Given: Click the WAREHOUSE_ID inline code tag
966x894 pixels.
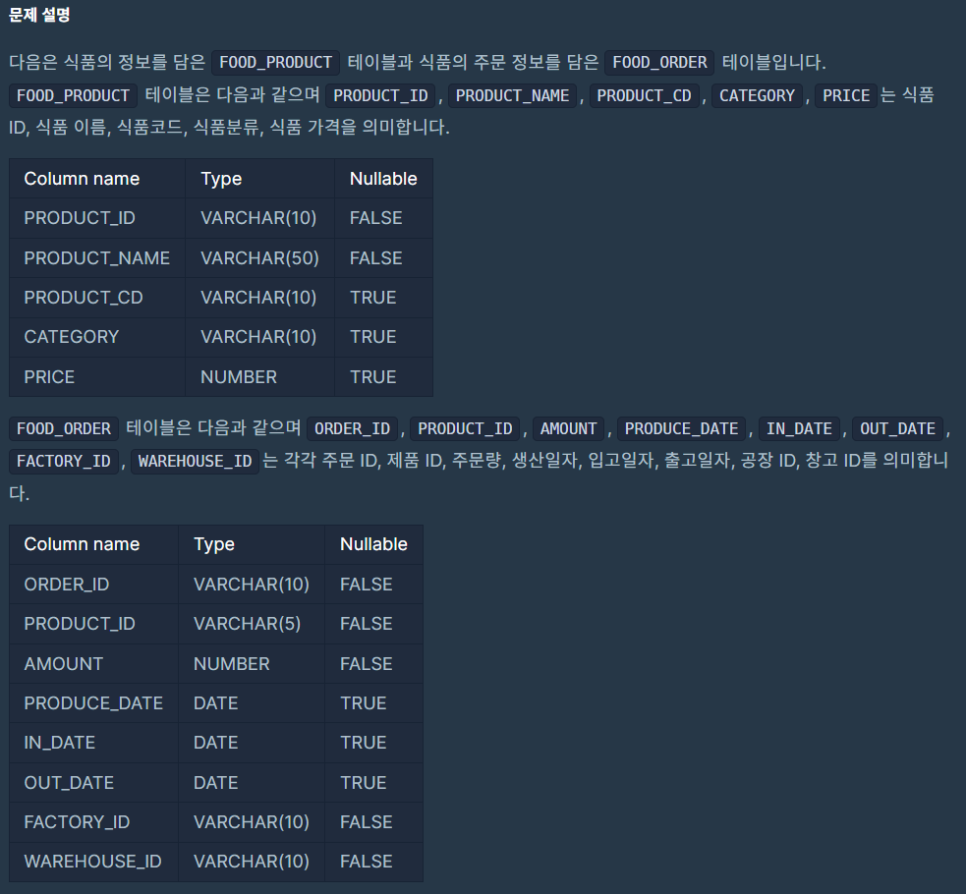Looking at the screenshot, I should tap(195, 461).
